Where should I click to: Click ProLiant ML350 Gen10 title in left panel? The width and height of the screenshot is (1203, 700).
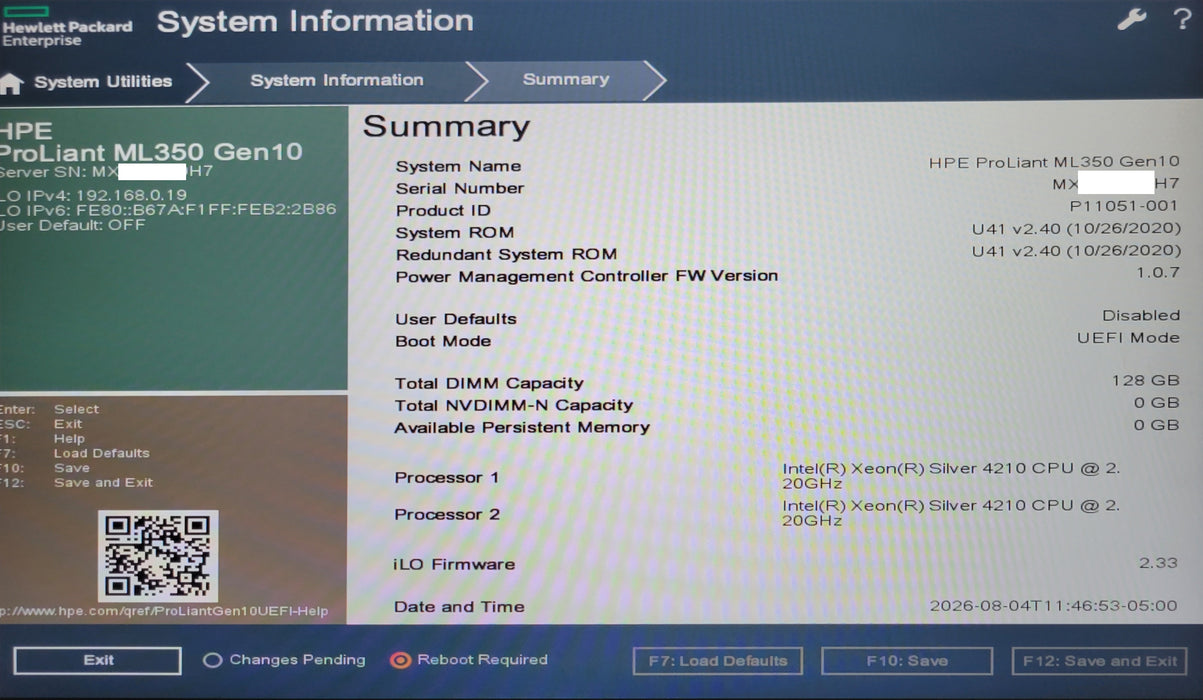coord(151,153)
